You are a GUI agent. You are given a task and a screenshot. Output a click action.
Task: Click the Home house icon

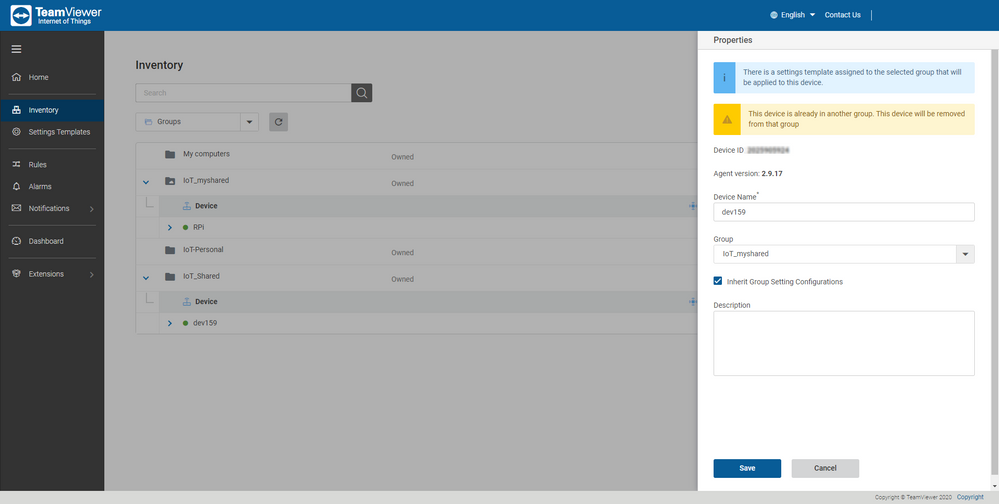(17, 77)
